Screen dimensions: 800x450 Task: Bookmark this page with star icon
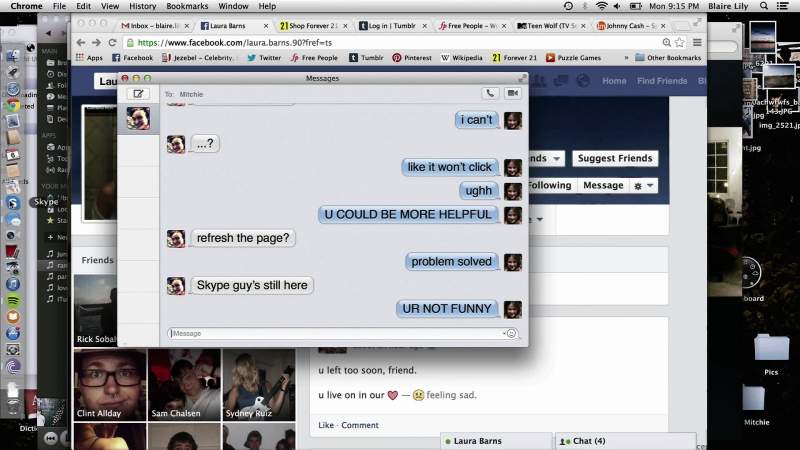pos(680,43)
